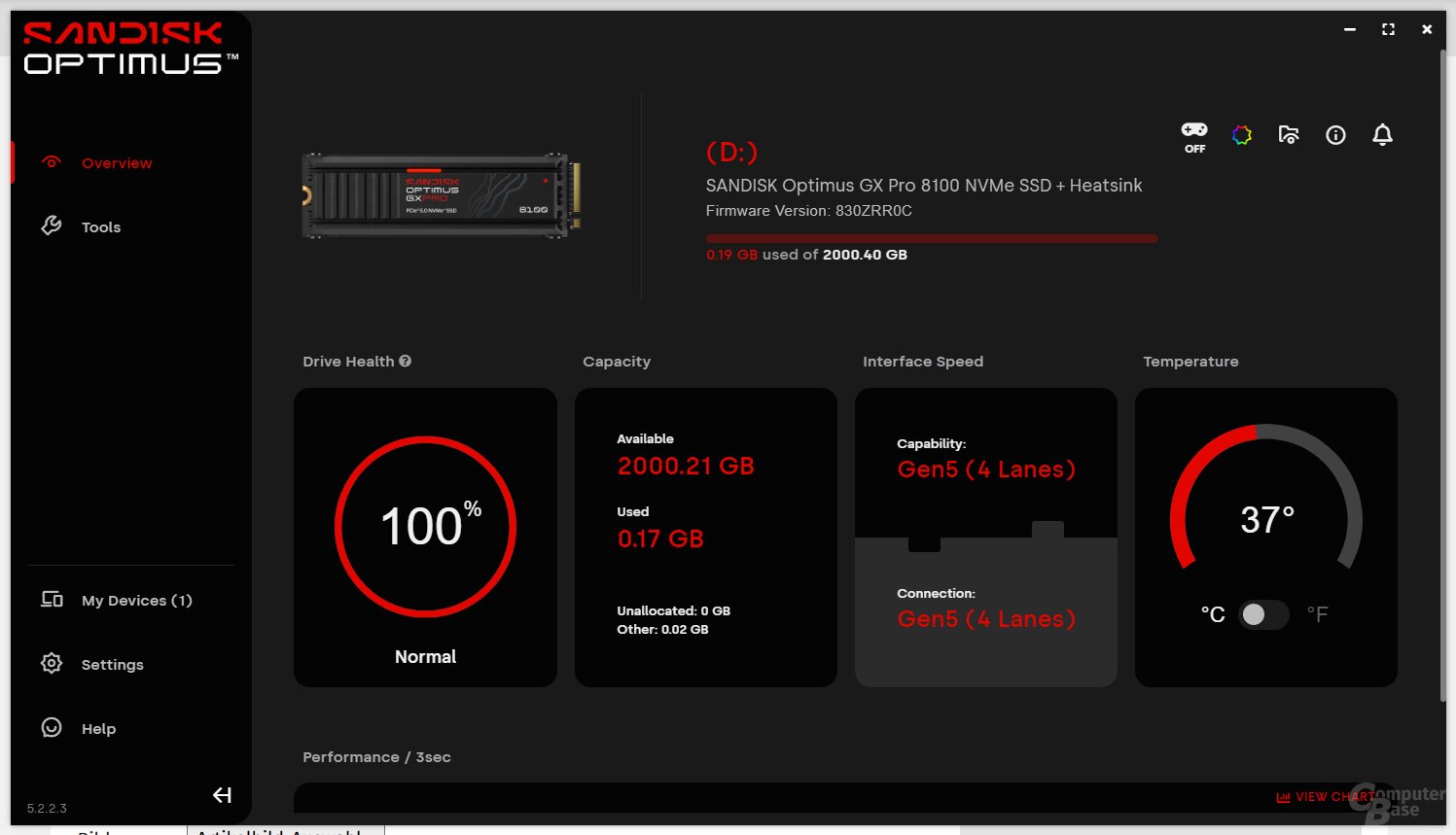
Task: Click the version number 5.2.2.3
Action: [47, 809]
